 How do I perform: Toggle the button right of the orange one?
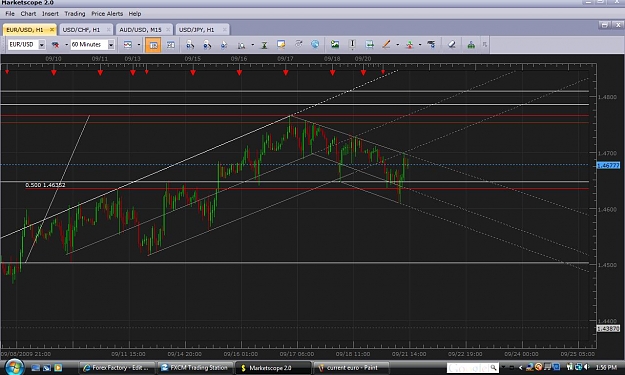tap(170, 45)
